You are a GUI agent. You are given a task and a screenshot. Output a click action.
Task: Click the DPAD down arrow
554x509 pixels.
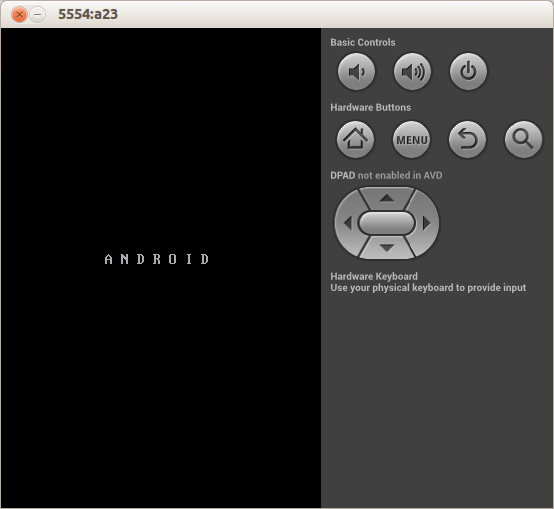pyautogui.click(x=387, y=248)
